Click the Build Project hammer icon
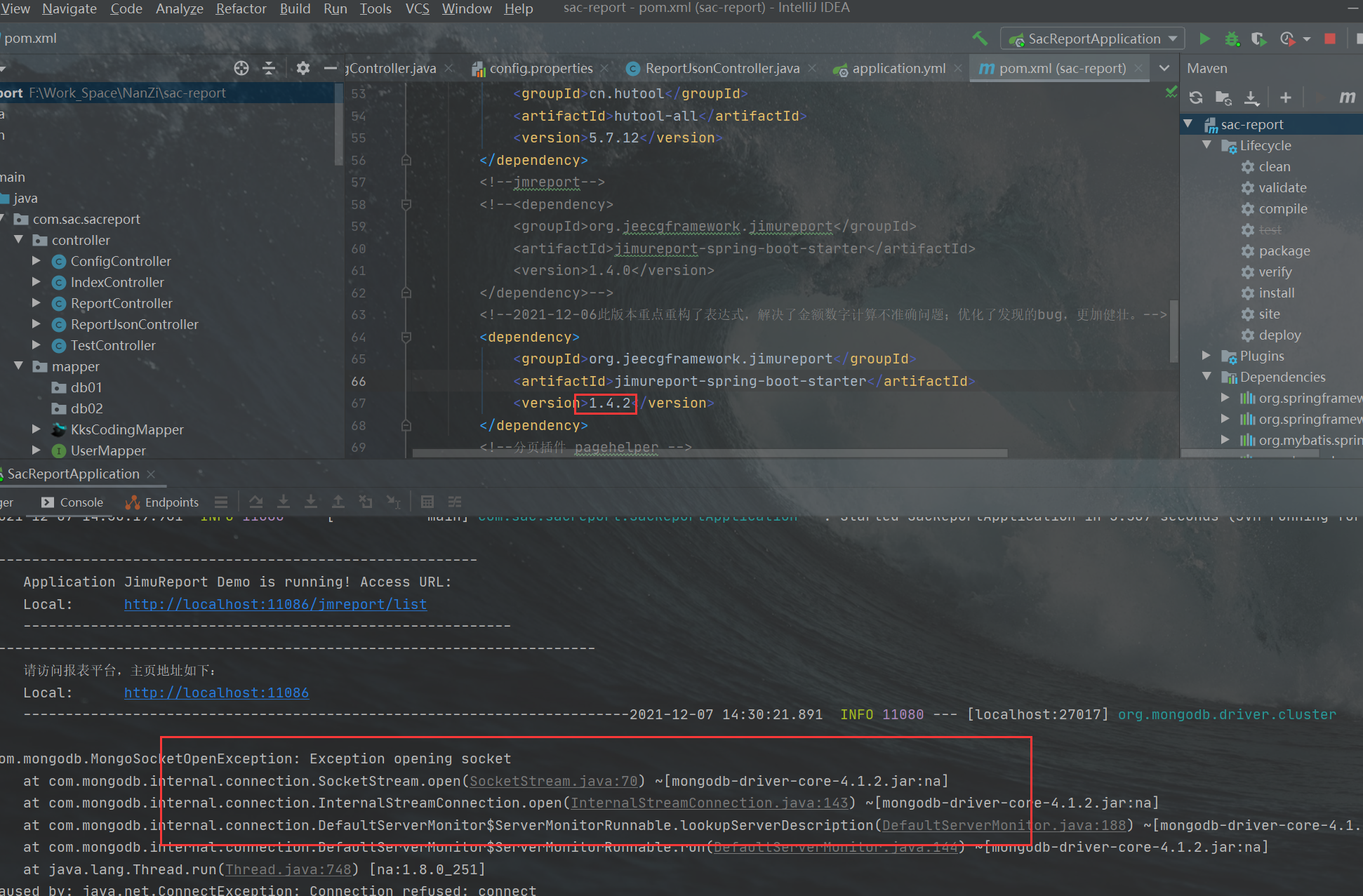 980,39
